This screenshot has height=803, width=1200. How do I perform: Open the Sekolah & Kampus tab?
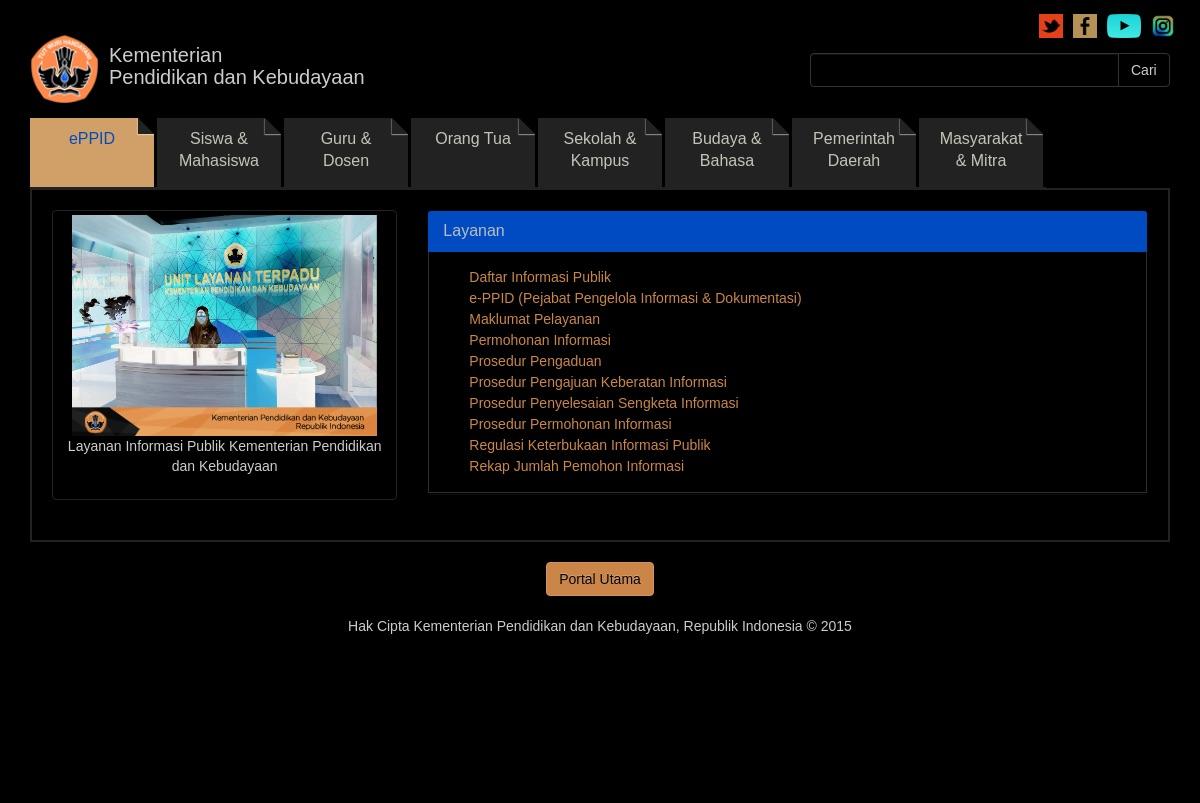(600, 152)
